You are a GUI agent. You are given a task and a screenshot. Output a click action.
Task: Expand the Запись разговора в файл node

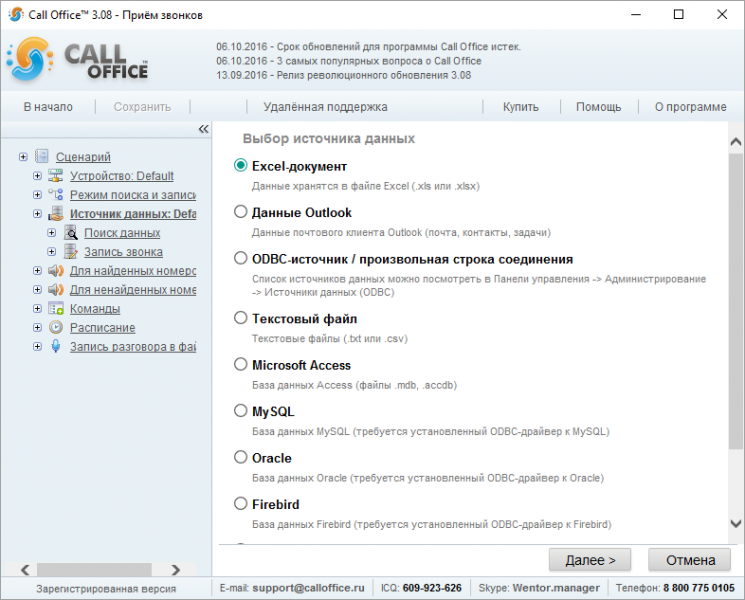[x=37, y=346]
